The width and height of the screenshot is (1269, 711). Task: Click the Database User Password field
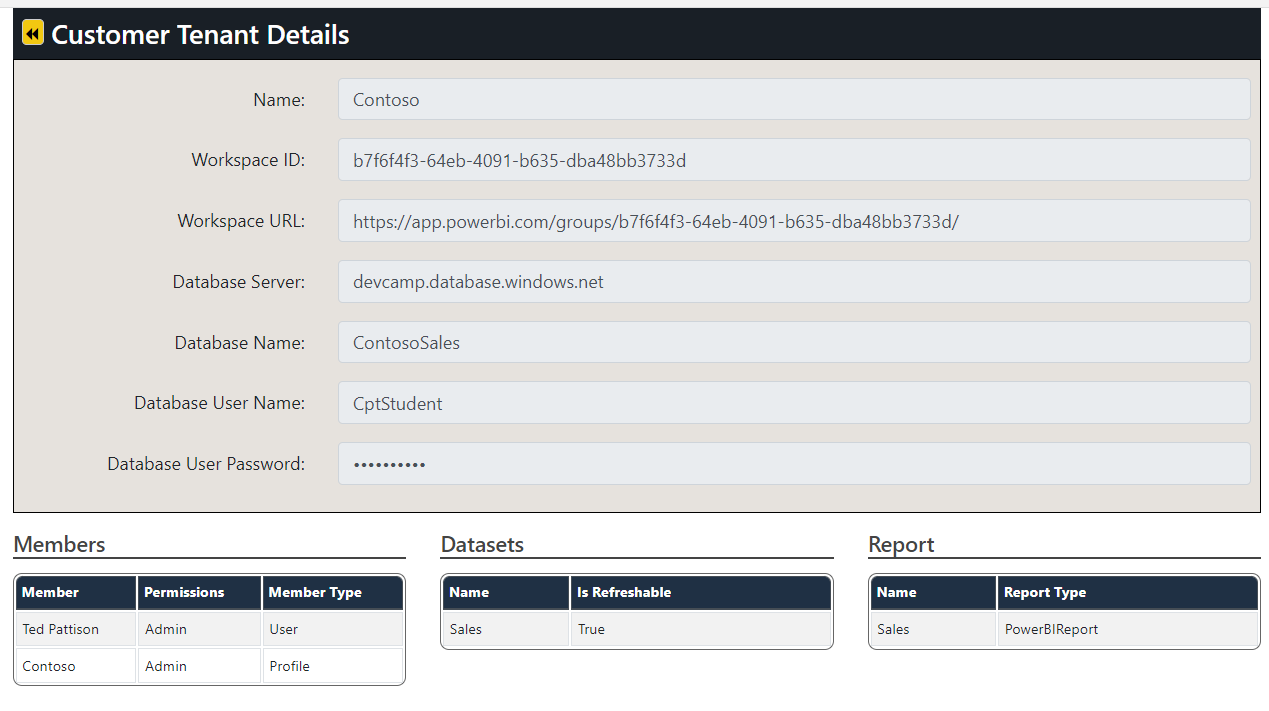(x=794, y=464)
